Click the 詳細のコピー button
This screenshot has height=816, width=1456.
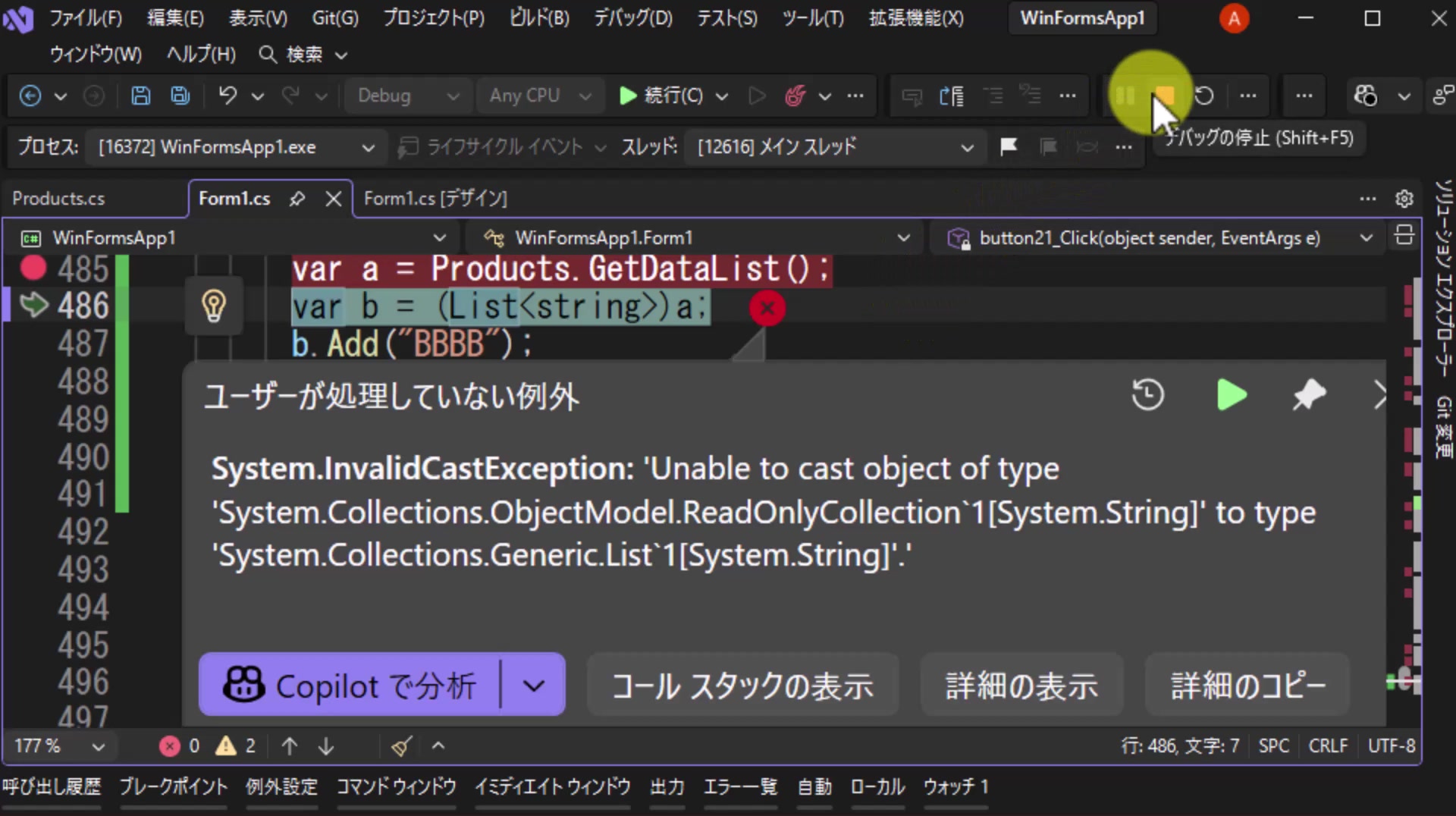point(1247,686)
